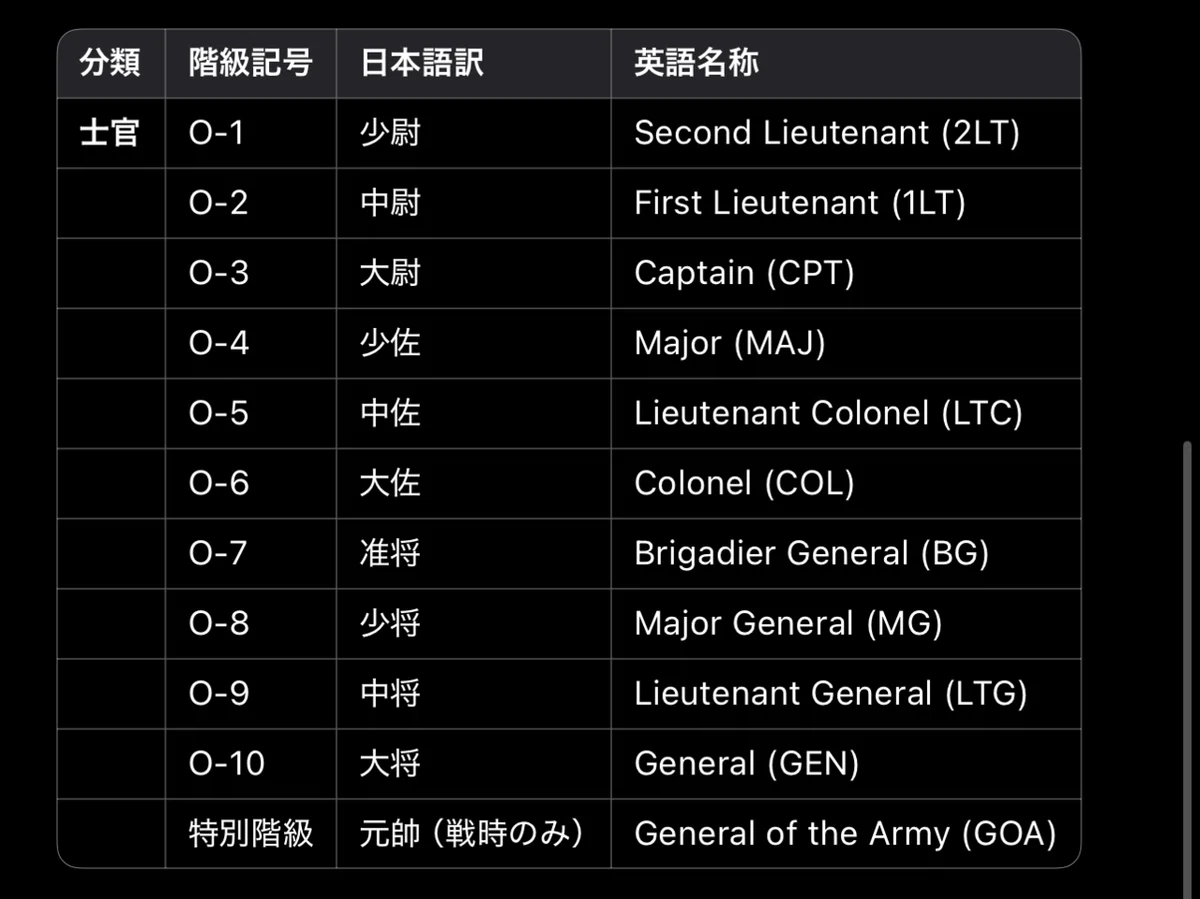
Task: Select the 特別階級 cell
Action: (x=251, y=833)
